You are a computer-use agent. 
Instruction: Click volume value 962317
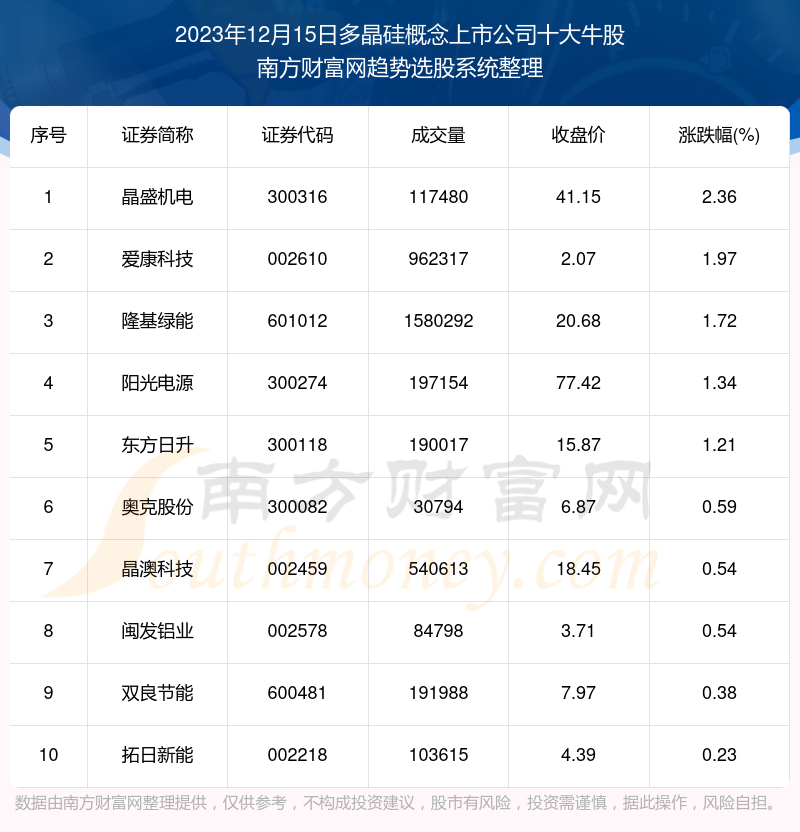(438, 259)
